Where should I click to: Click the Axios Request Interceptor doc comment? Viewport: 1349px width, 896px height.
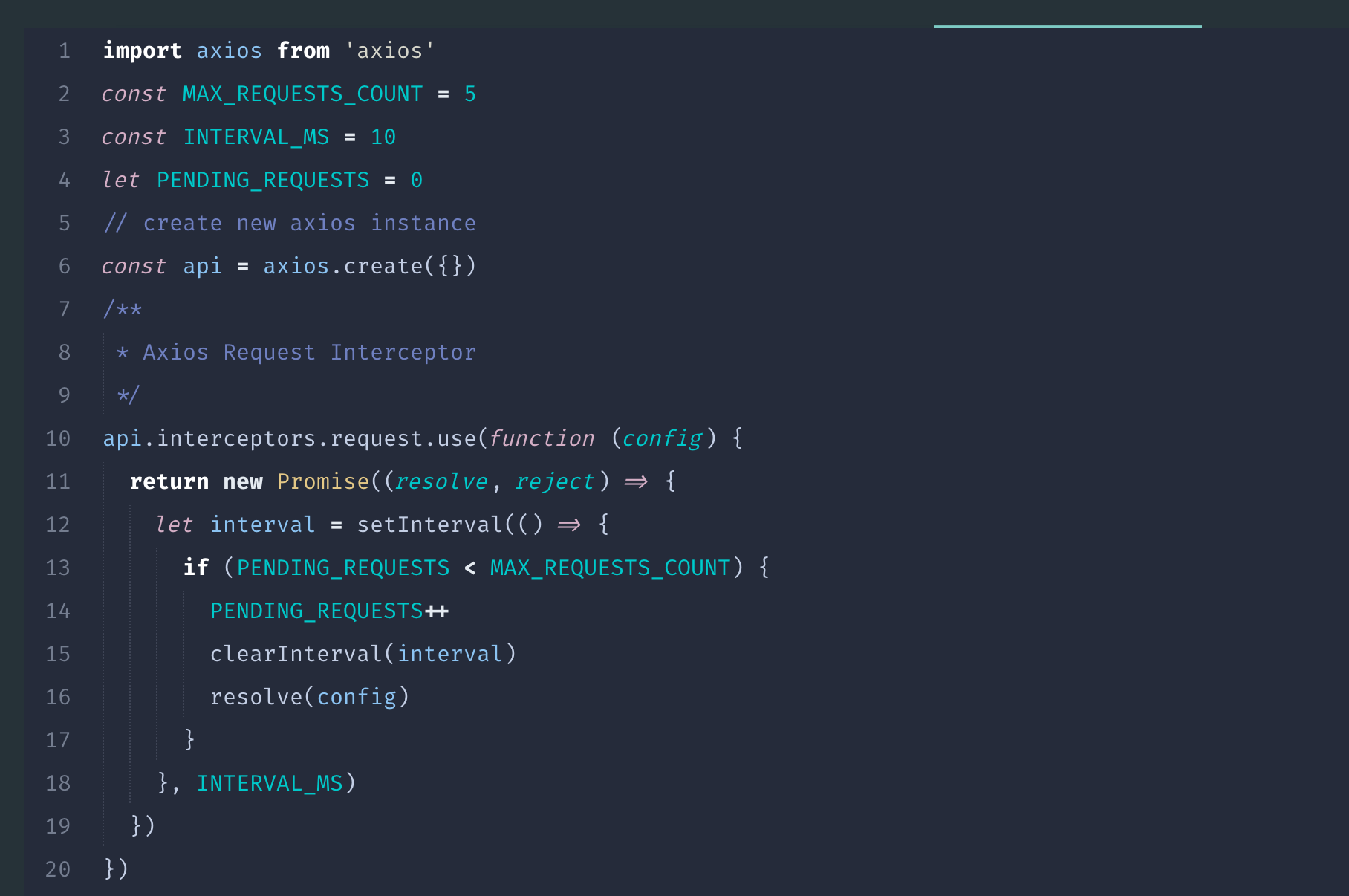tap(297, 352)
